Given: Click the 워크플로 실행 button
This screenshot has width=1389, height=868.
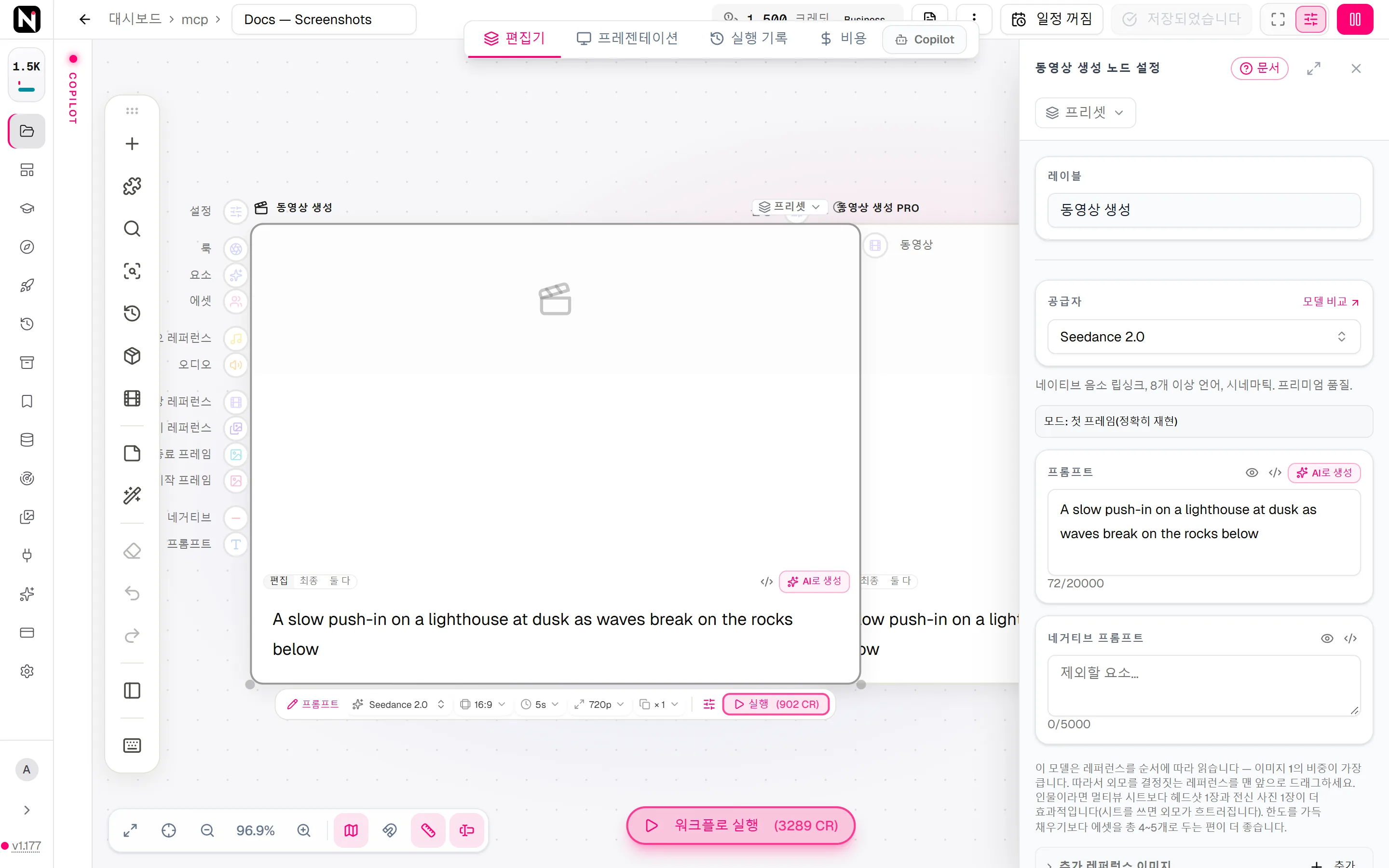Looking at the screenshot, I should (x=740, y=826).
